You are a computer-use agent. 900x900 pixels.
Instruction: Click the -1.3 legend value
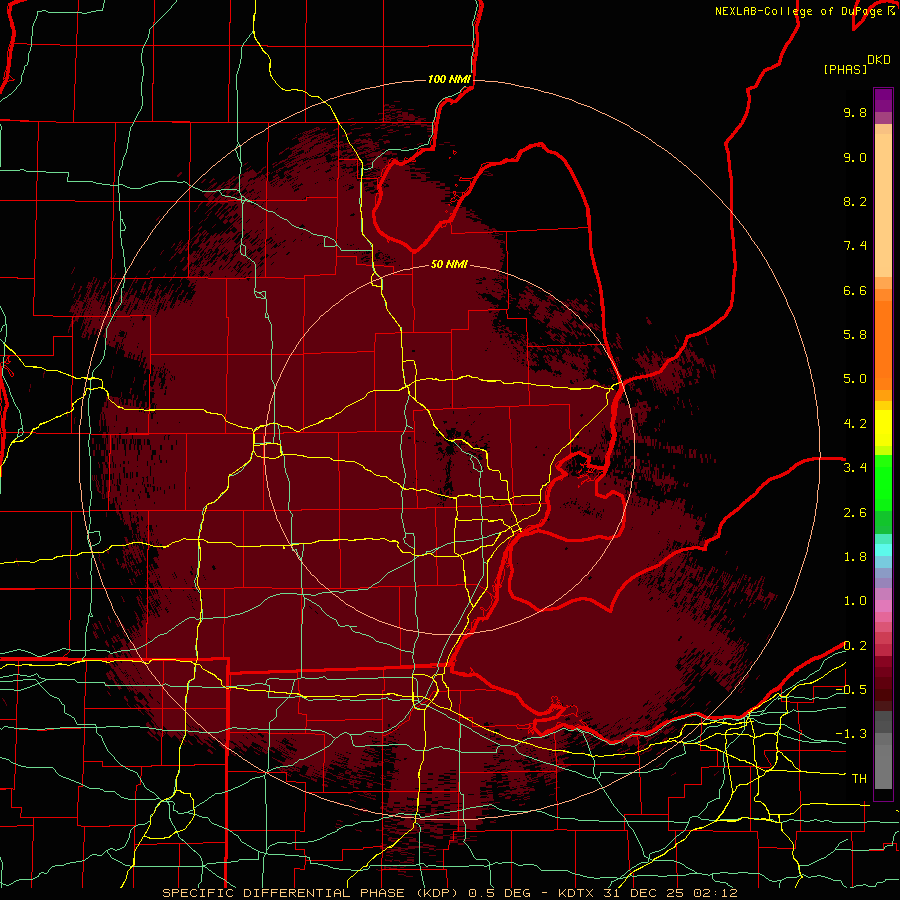pos(851,734)
